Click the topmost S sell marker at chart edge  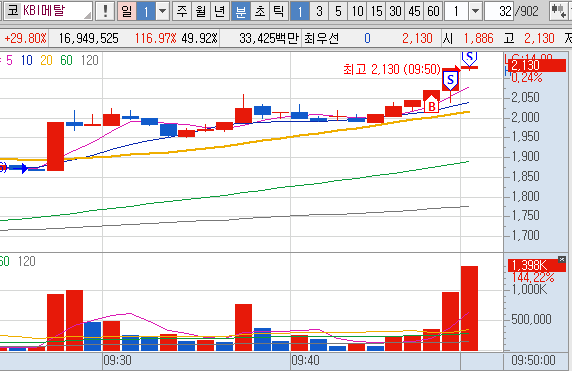469,58
